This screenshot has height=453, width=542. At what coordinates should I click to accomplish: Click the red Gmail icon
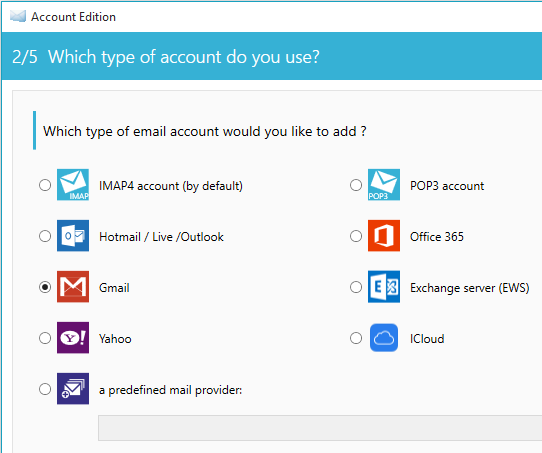(x=73, y=287)
